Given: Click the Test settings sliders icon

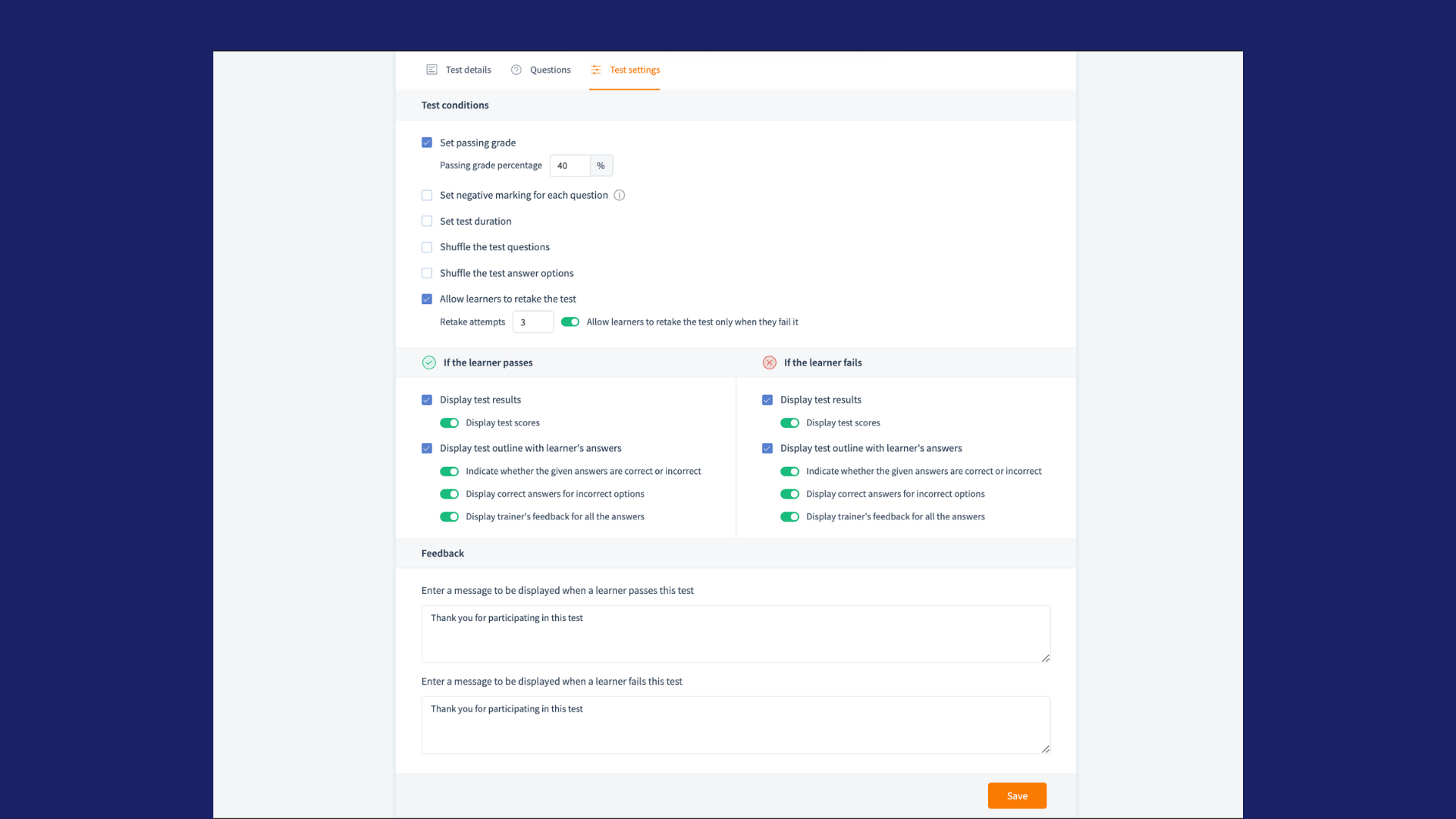Looking at the screenshot, I should pyautogui.click(x=596, y=70).
